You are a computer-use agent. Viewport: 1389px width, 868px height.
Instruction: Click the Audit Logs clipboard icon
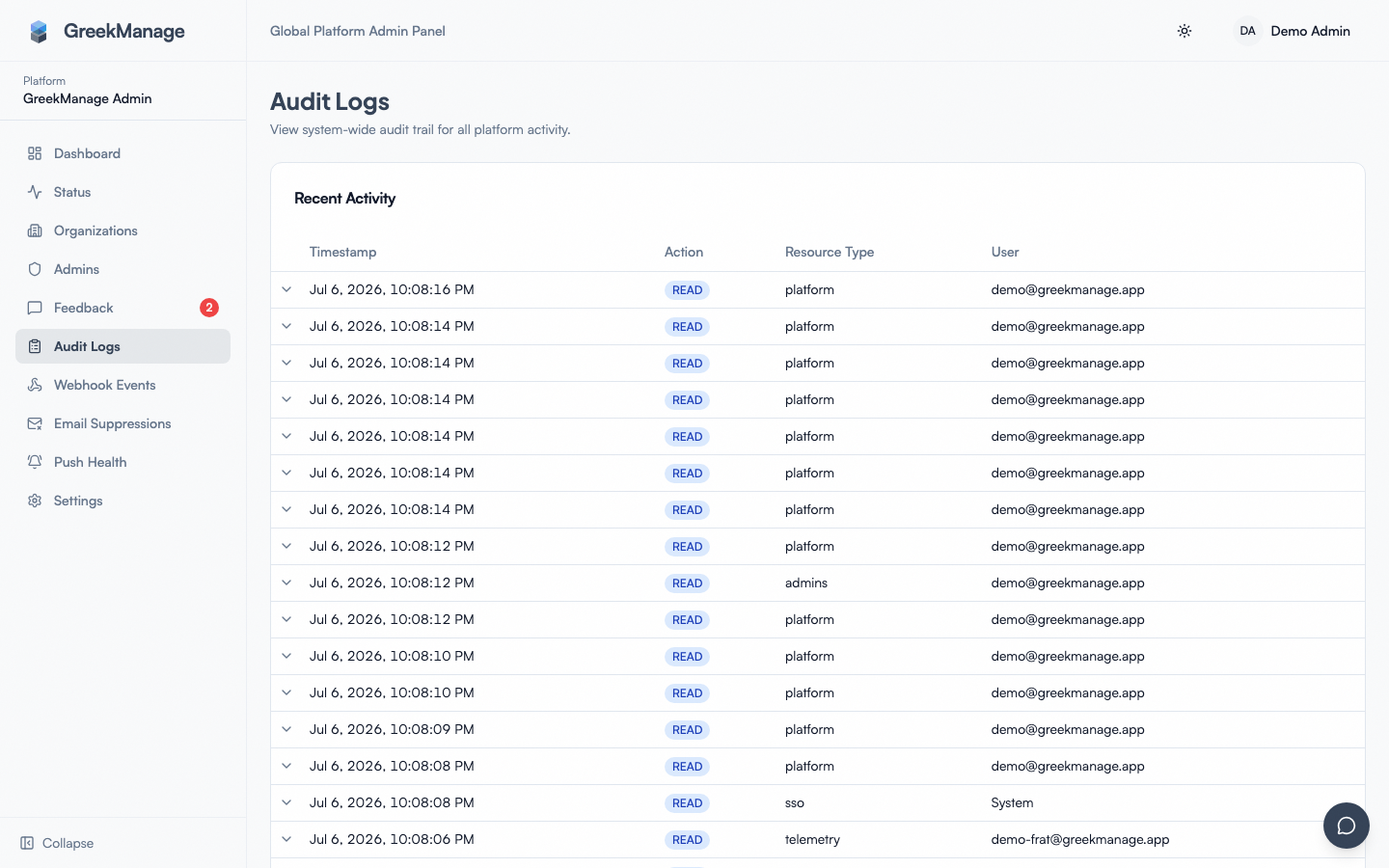(x=35, y=346)
